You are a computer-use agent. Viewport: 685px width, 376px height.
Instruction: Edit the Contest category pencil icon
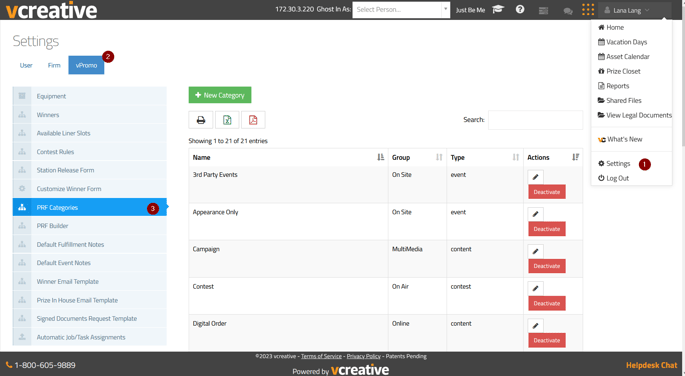point(536,288)
